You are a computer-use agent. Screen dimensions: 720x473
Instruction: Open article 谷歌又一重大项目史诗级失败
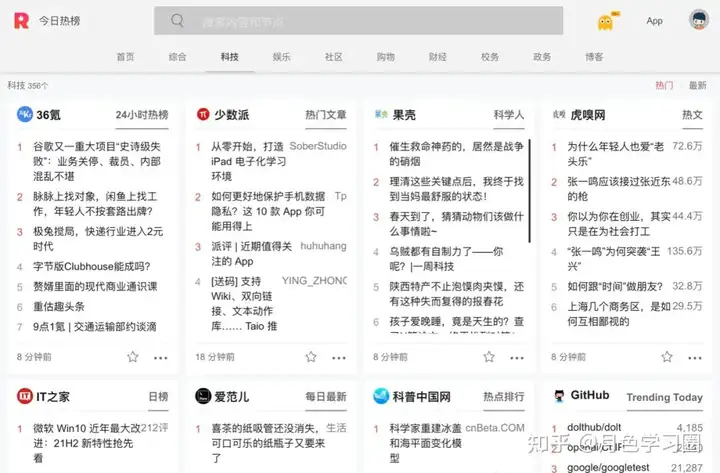click(97, 161)
